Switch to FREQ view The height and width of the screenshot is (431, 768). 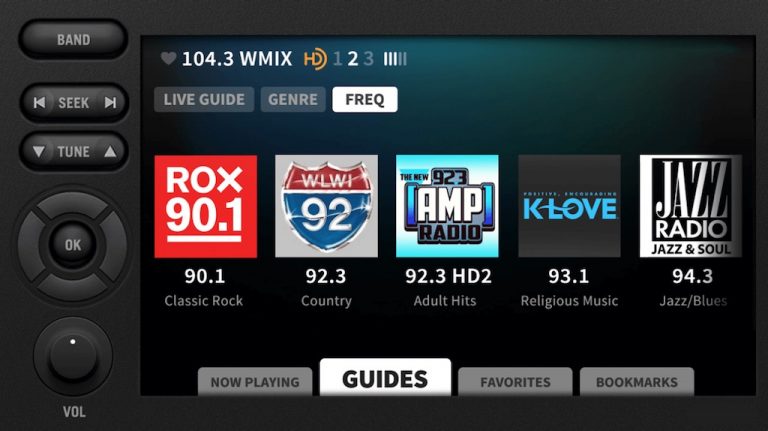point(365,99)
